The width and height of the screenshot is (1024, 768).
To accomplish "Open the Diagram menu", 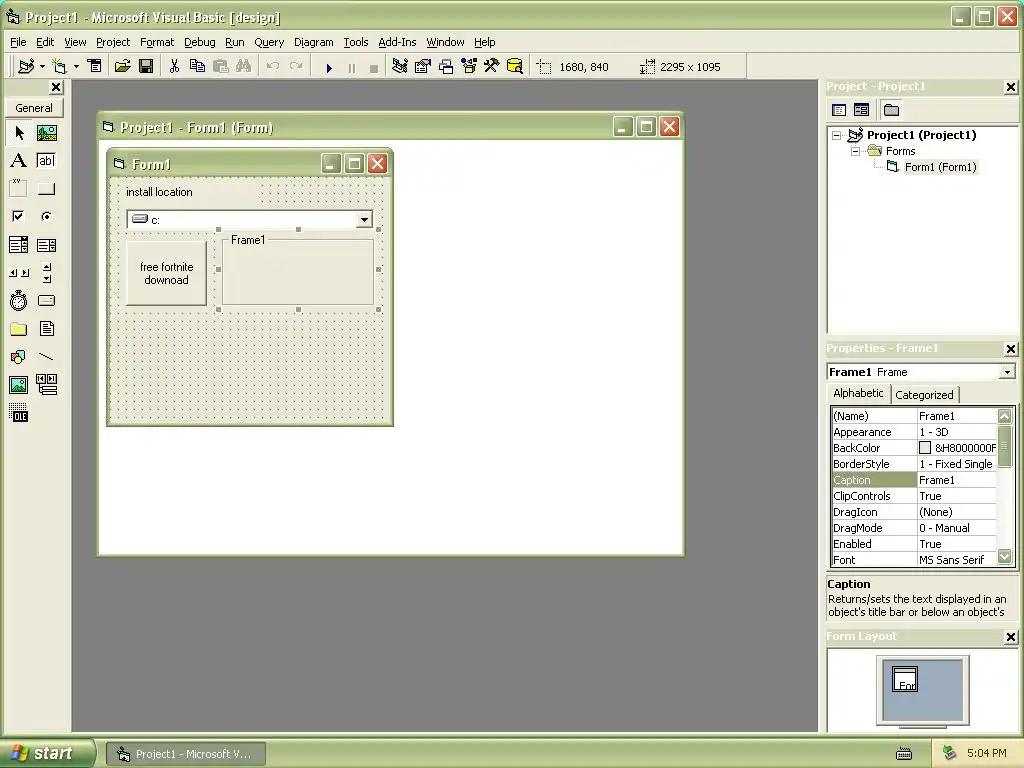I will (313, 42).
